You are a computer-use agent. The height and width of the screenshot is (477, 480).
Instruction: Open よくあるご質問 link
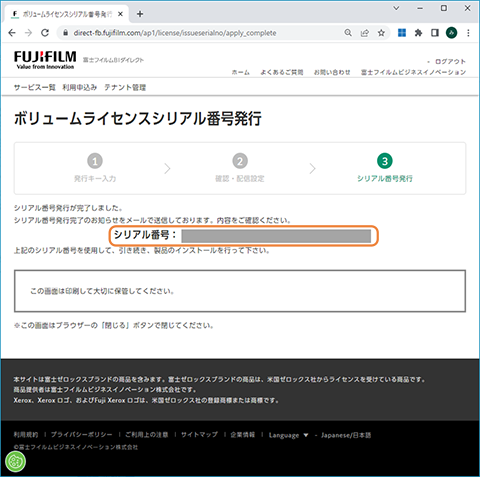click(x=282, y=72)
